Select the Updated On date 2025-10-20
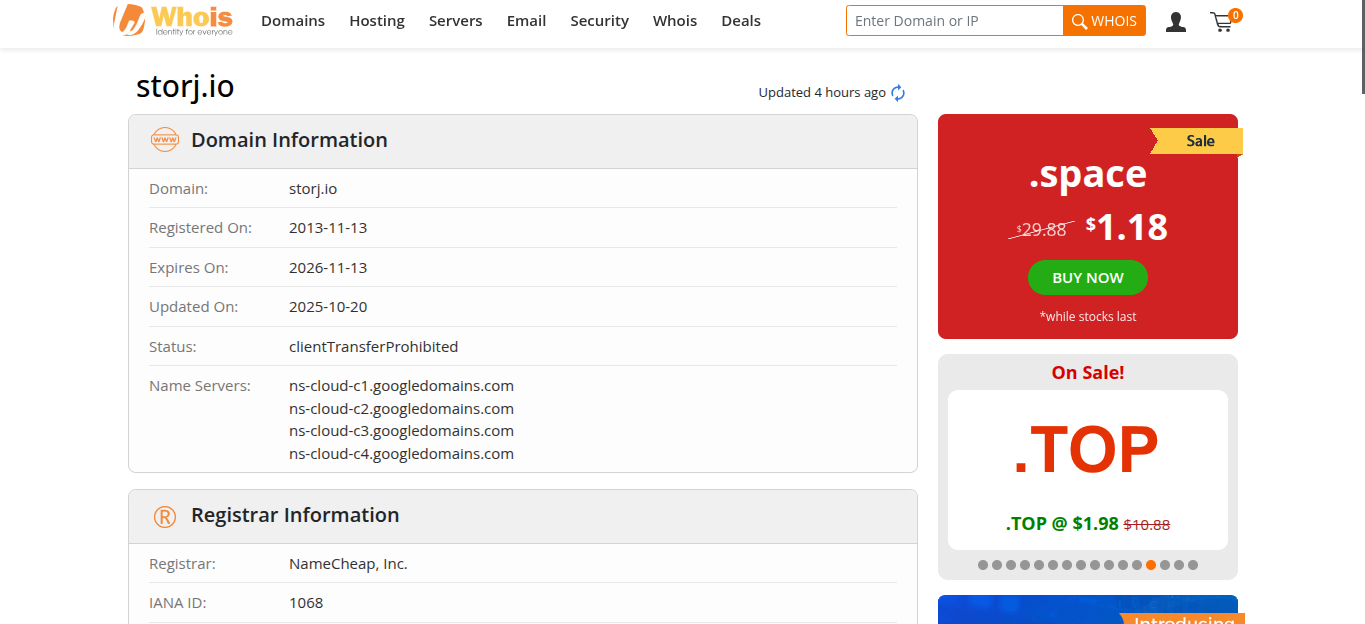This screenshot has height=624, width=1365. pyautogui.click(x=328, y=307)
